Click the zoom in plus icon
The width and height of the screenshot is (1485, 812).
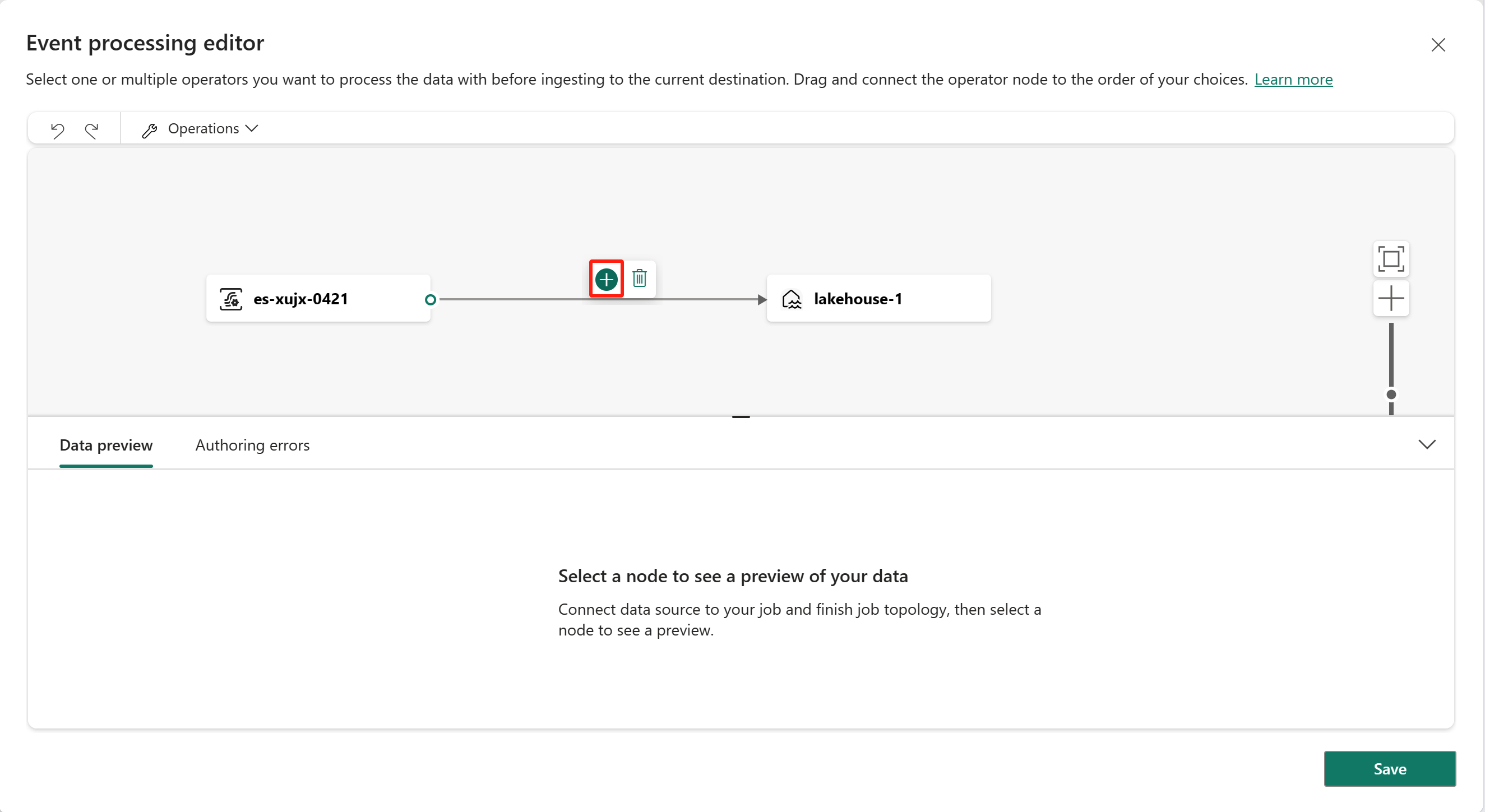1393,297
